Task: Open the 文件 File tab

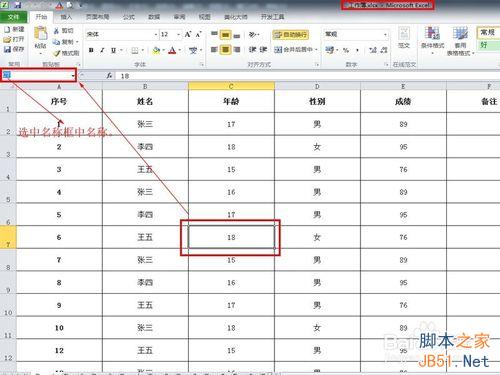Action: click(x=13, y=17)
